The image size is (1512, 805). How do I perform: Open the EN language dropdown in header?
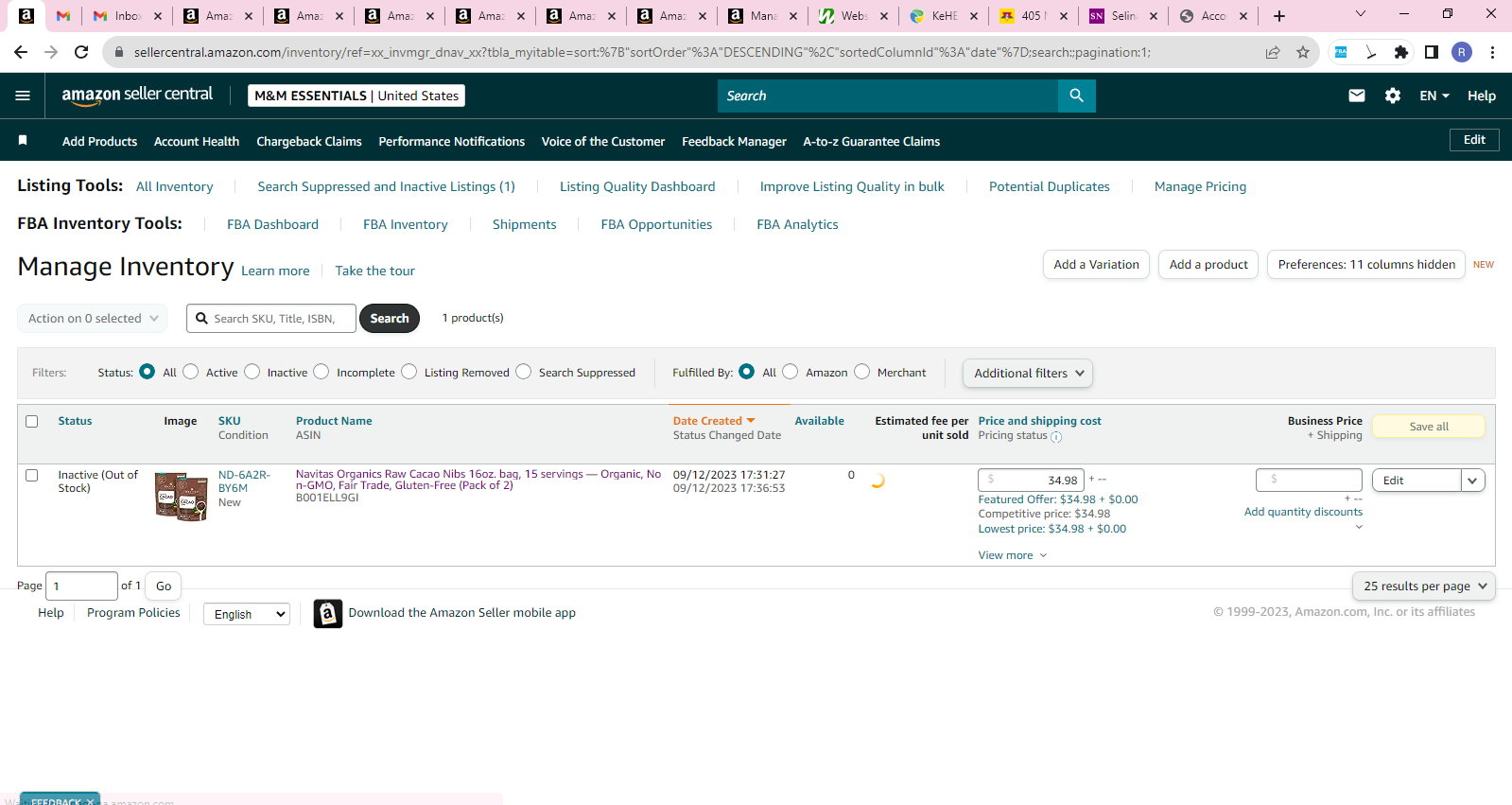click(x=1434, y=96)
